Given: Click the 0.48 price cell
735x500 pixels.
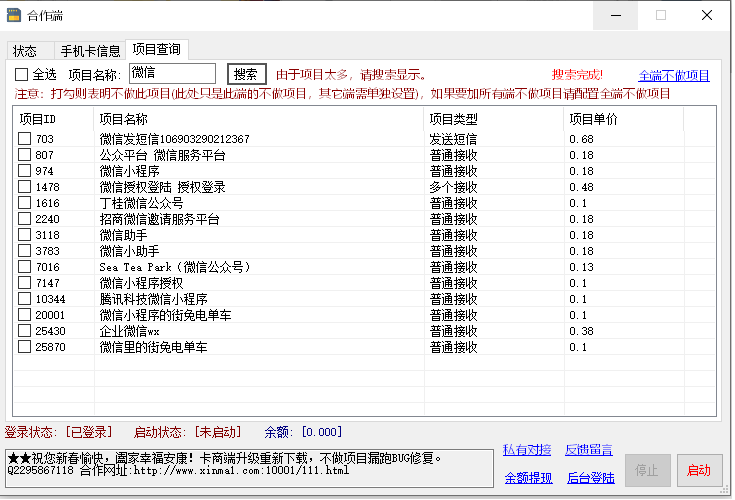Looking at the screenshot, I should [581, 187].
